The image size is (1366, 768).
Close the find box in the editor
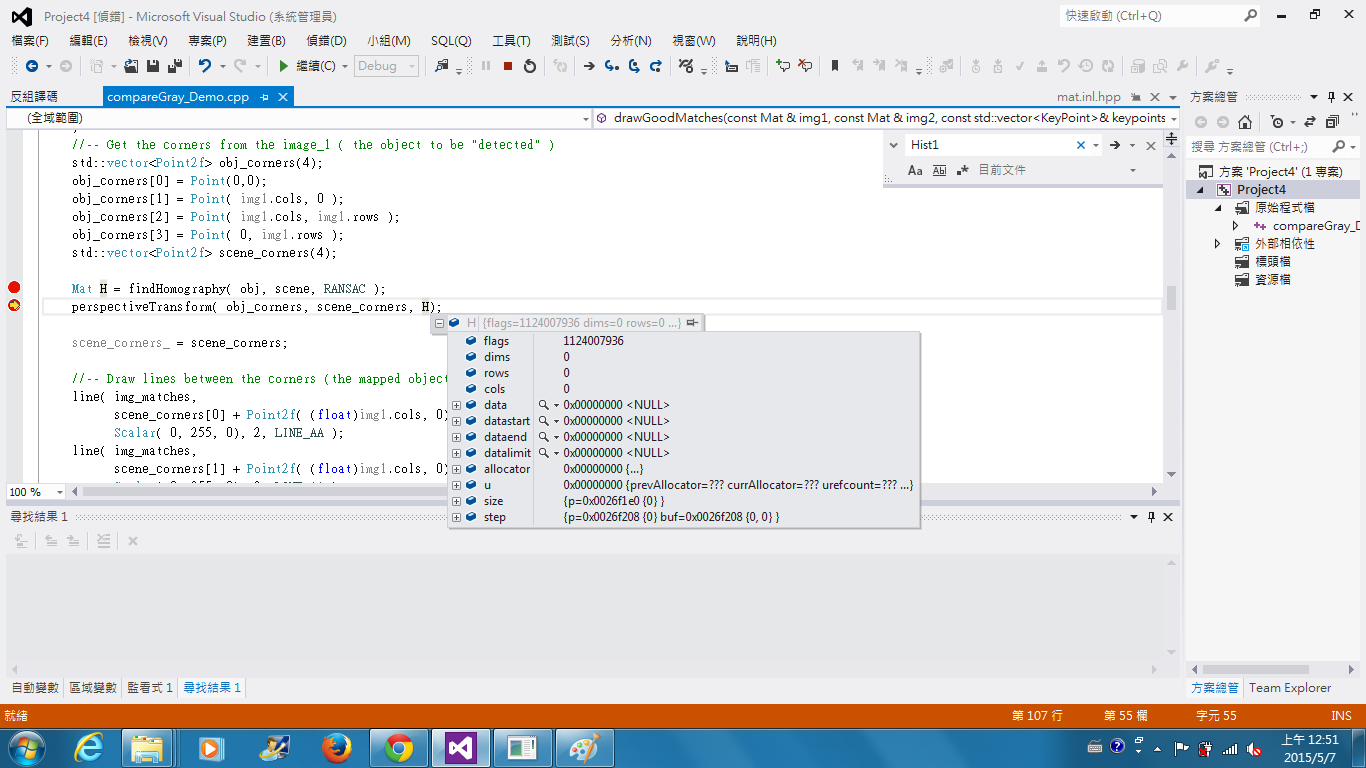(1150, 145)
